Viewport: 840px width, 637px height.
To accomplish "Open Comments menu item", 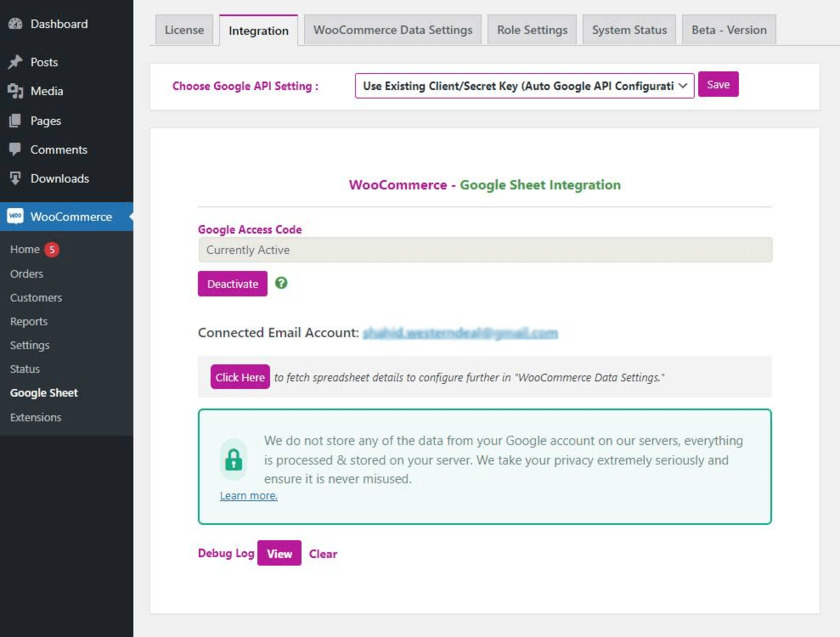I will click(x=58, y=149).
